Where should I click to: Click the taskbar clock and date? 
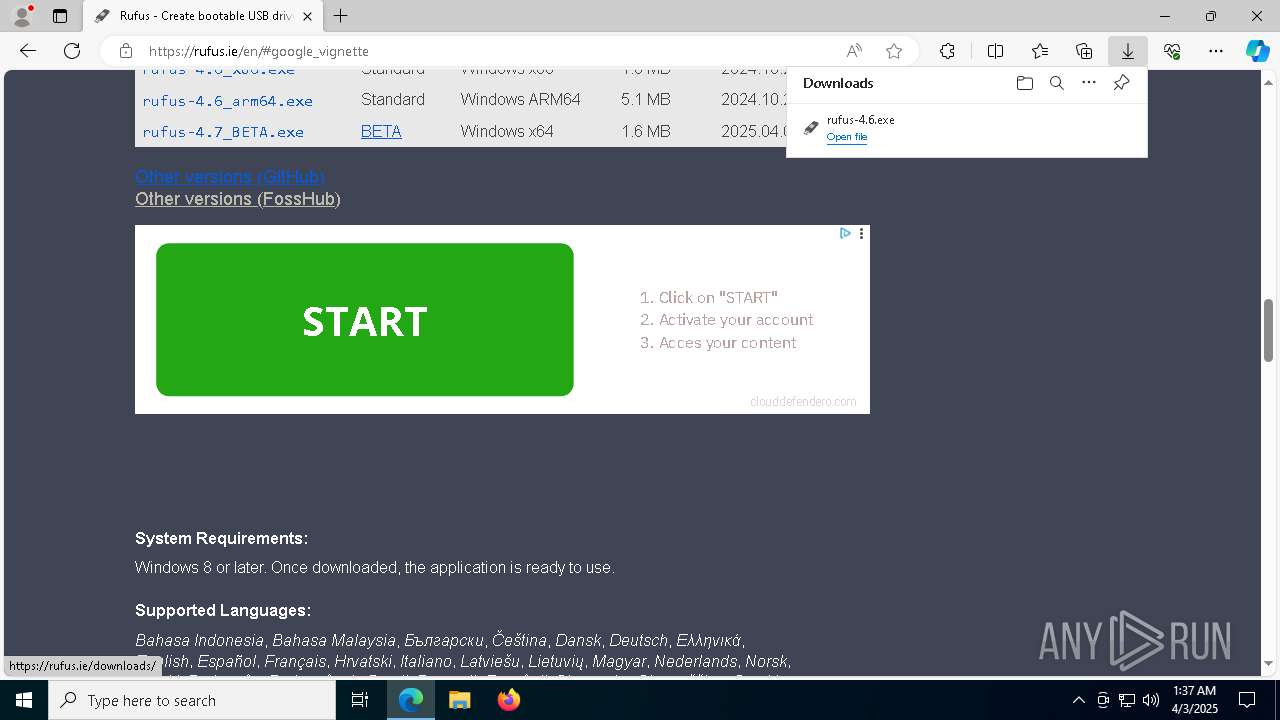point(1195,700)
